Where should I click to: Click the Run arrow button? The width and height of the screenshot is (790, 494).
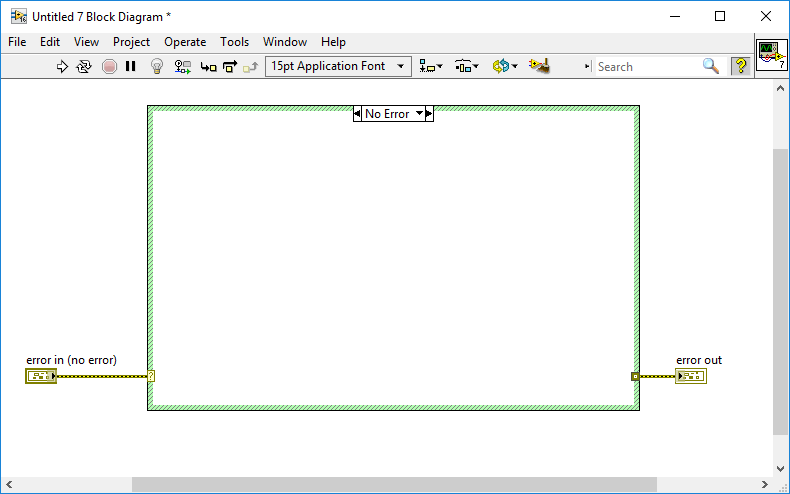click(x=62, y=67)
